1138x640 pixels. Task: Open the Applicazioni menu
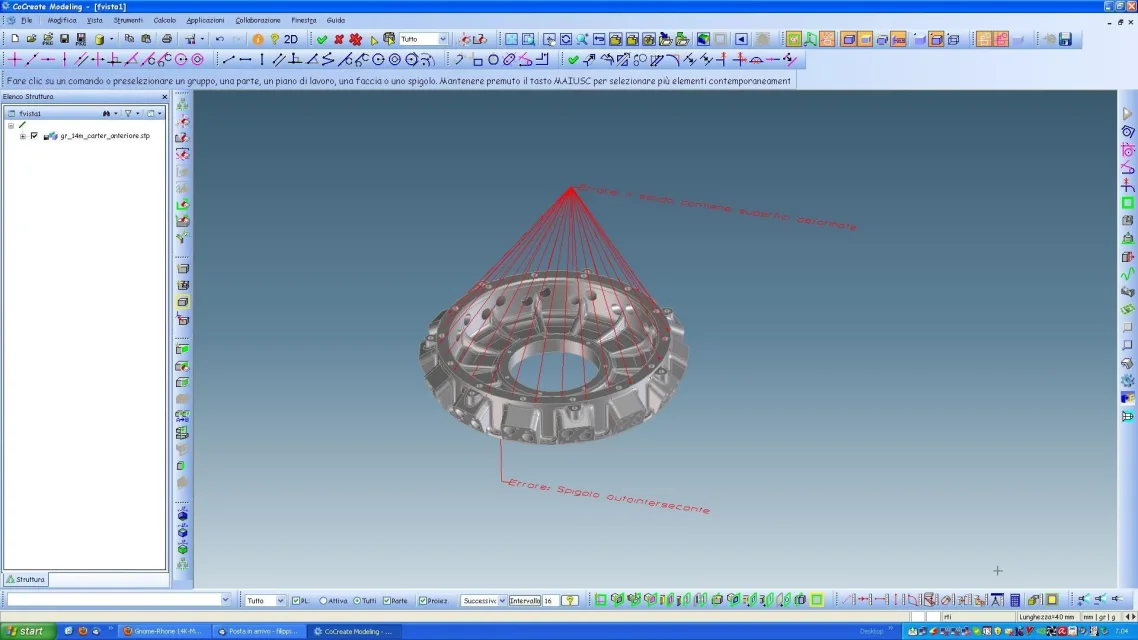(x=205, y=20)
